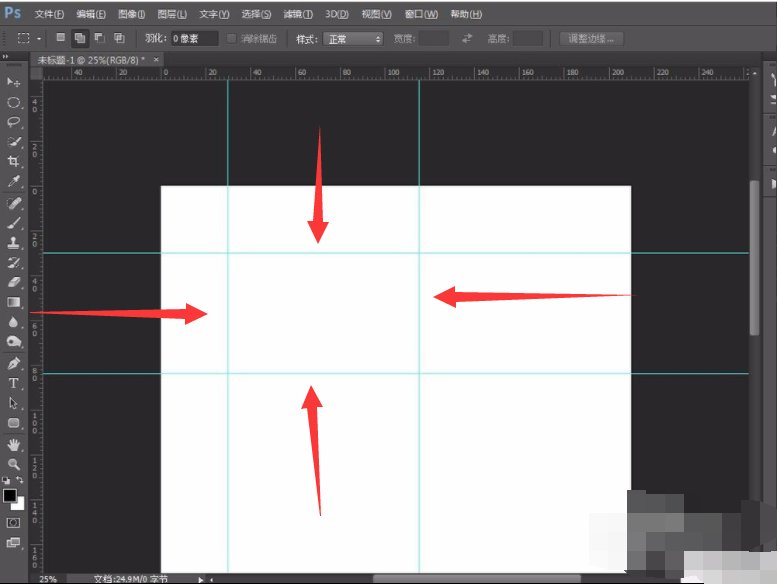
Task: Select the Eyedropper tool
Action: (14, 182)
